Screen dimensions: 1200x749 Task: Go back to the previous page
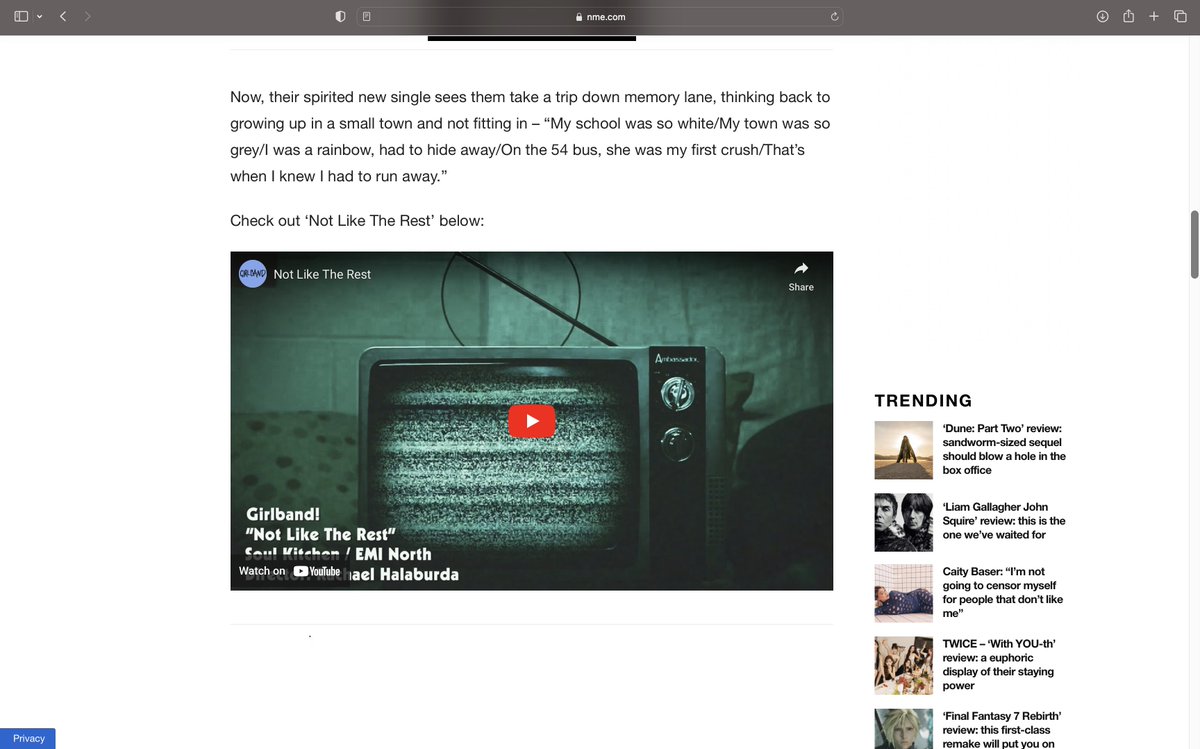(62, 16)
